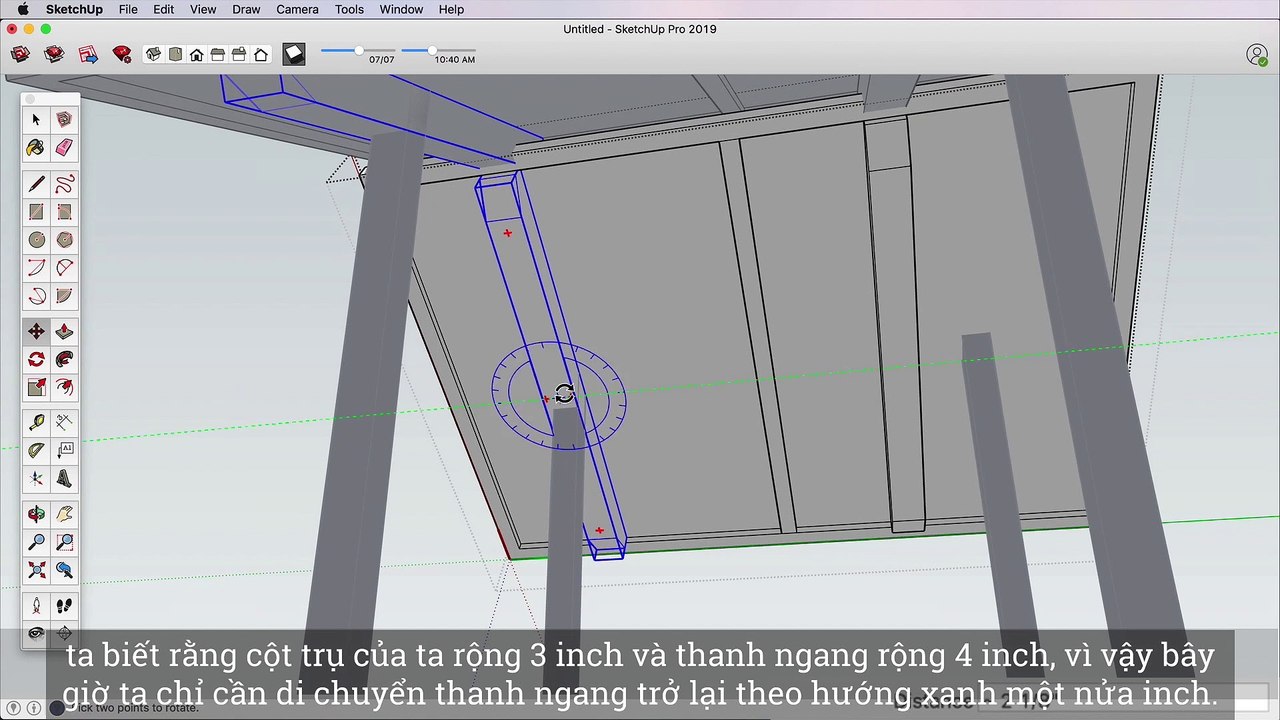This screenshot has height=720, width=1280.
Task: Switch to Front view
Action: [196, 54]
